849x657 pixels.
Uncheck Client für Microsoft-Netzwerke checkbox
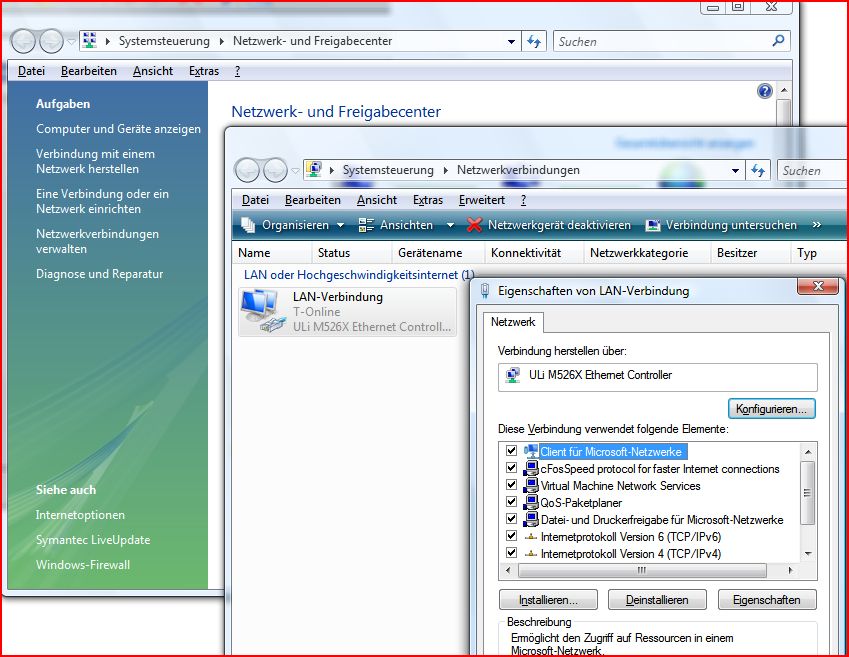(511, 451)
